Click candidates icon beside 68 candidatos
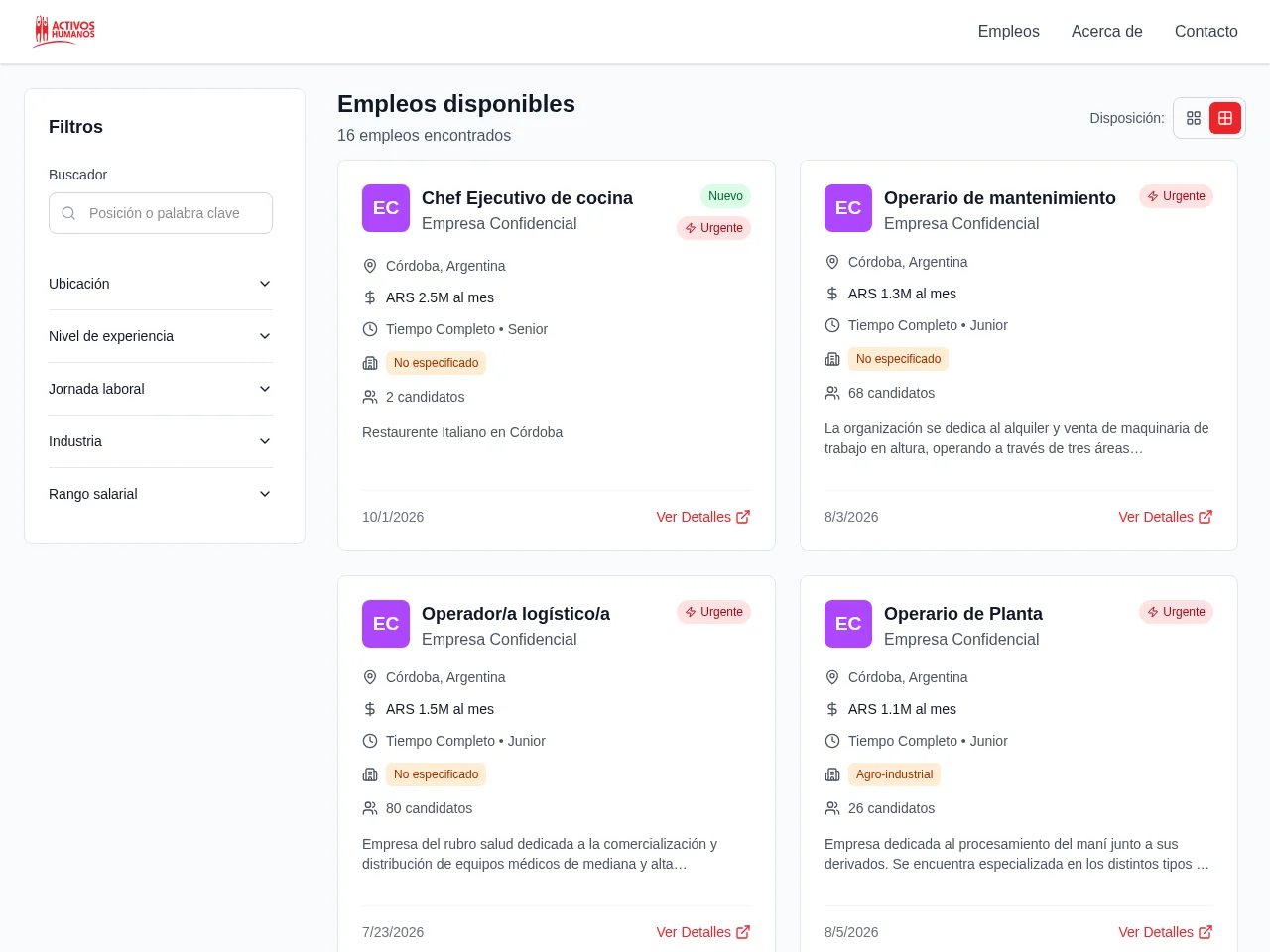1270x952 pixels. (832, 393)
